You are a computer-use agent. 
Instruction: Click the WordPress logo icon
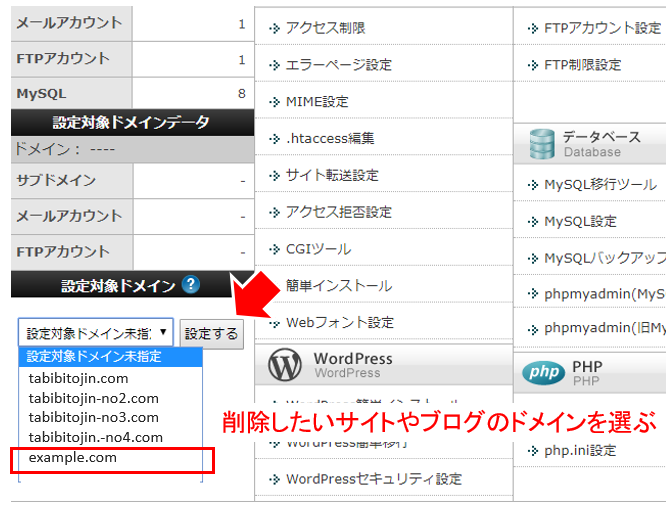285,365
